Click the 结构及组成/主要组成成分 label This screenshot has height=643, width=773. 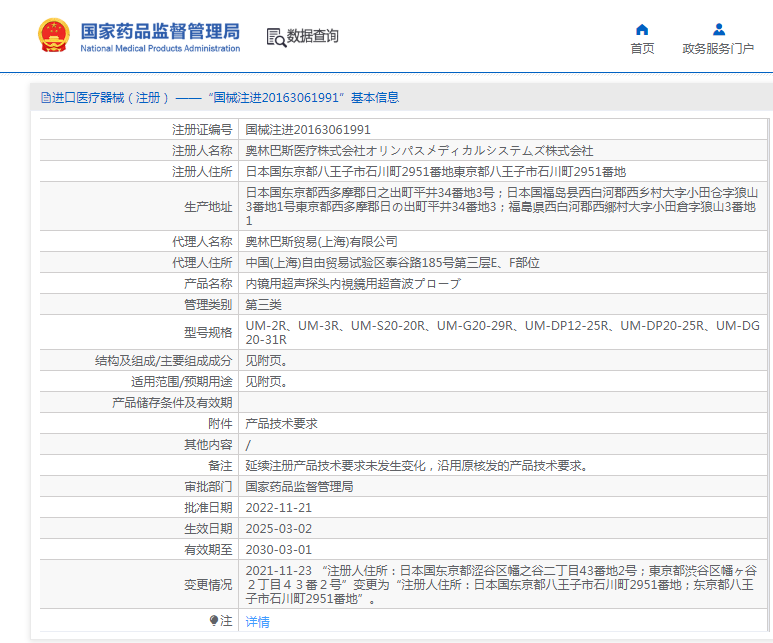[163, 360]
